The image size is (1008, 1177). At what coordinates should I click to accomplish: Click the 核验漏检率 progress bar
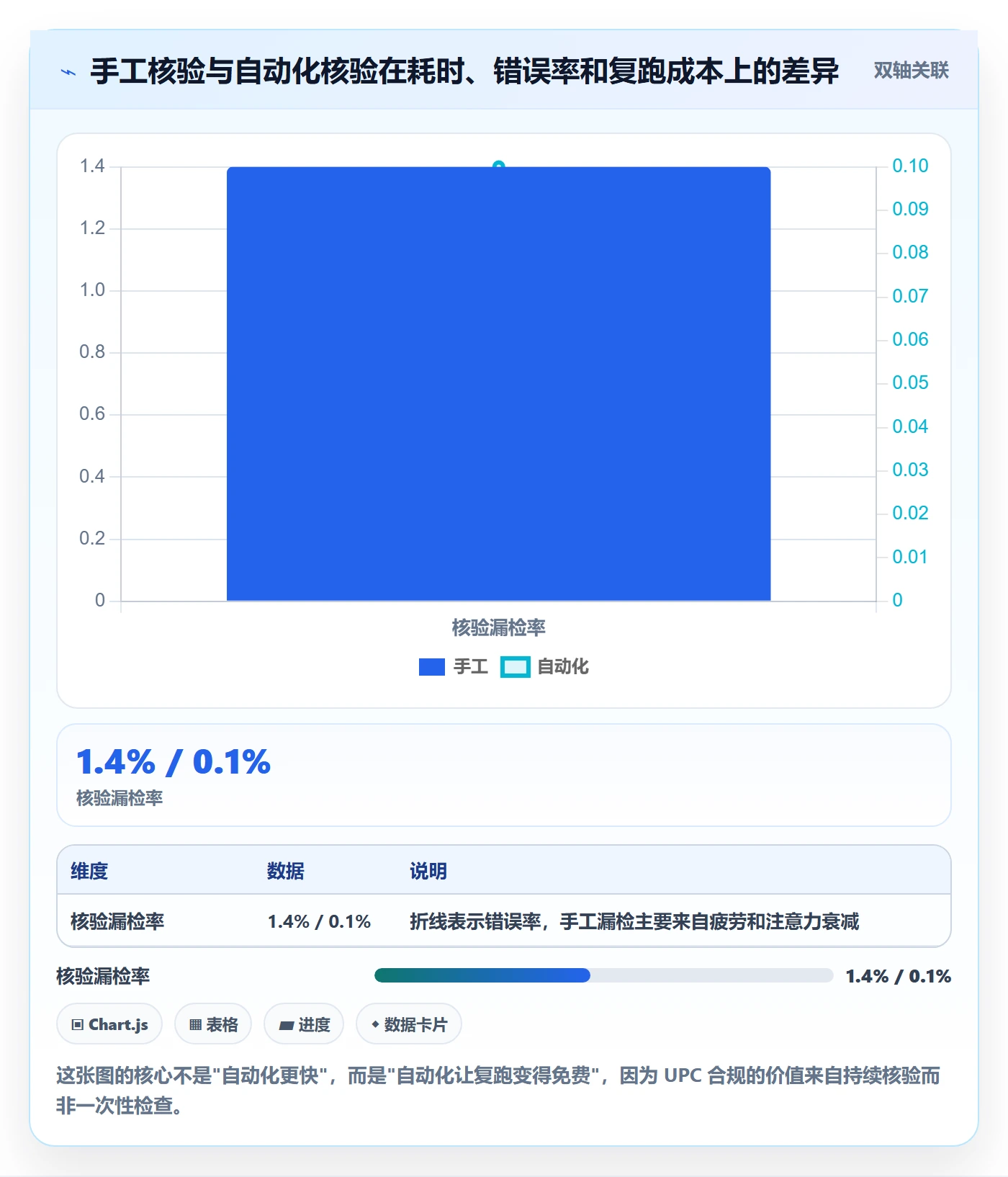603,975
